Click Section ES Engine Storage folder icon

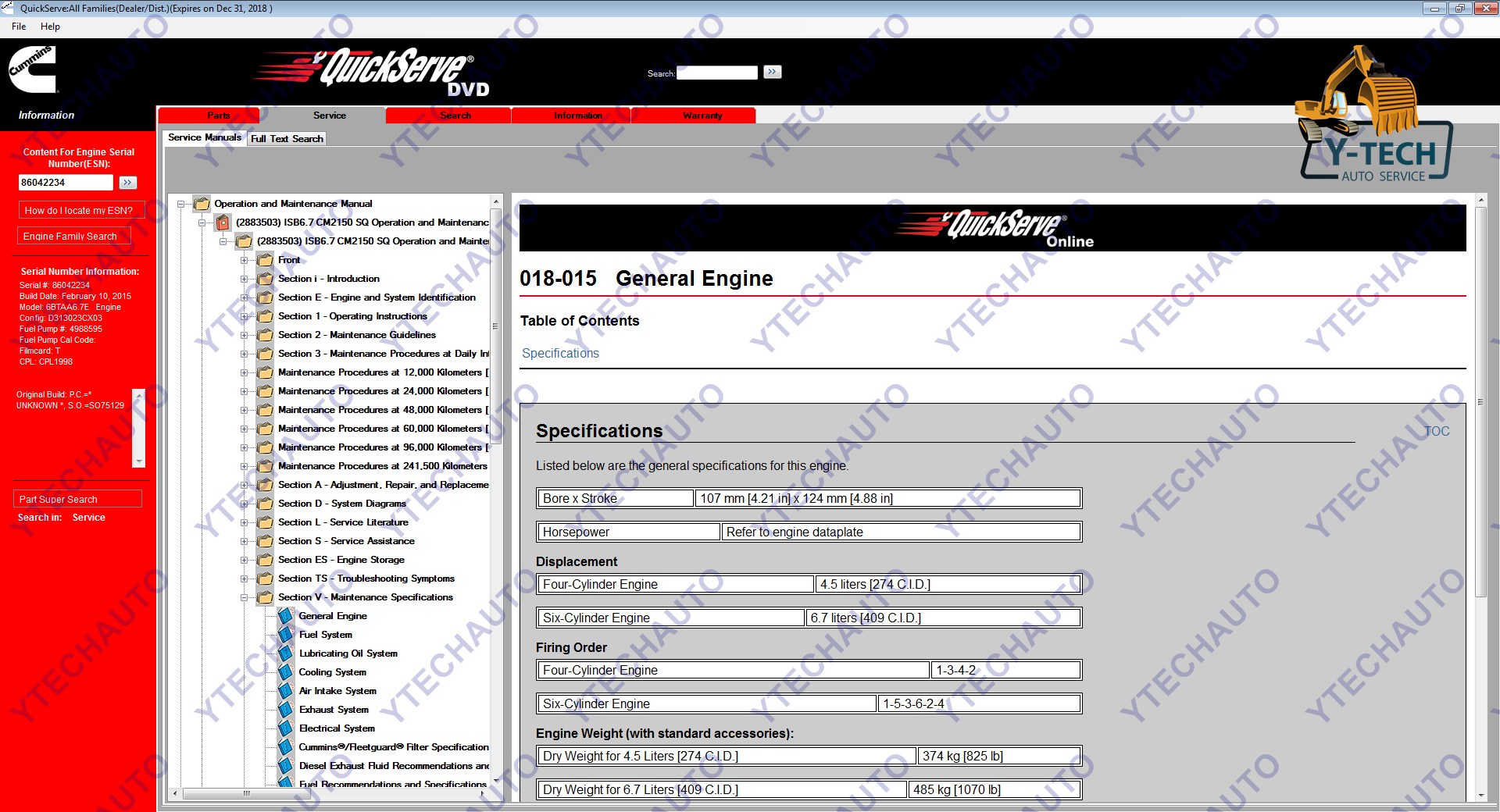click(x=266, y=560)
